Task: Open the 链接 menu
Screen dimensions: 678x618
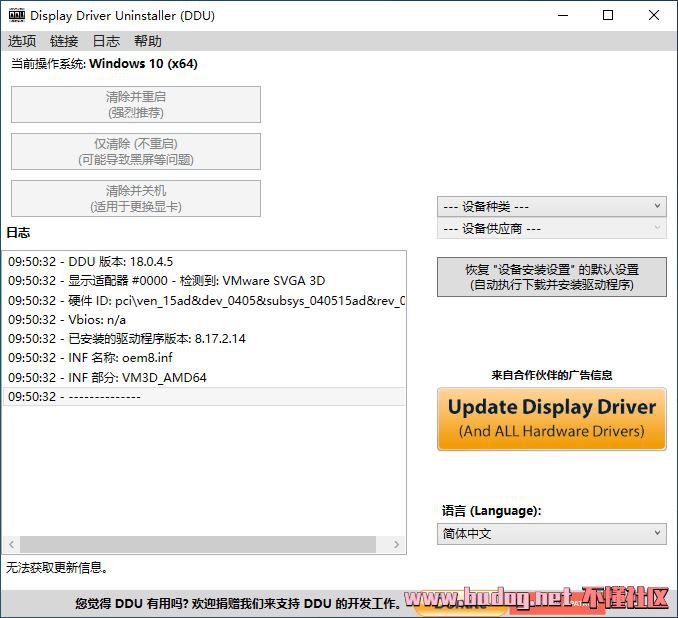Action: tap(64, 42)
